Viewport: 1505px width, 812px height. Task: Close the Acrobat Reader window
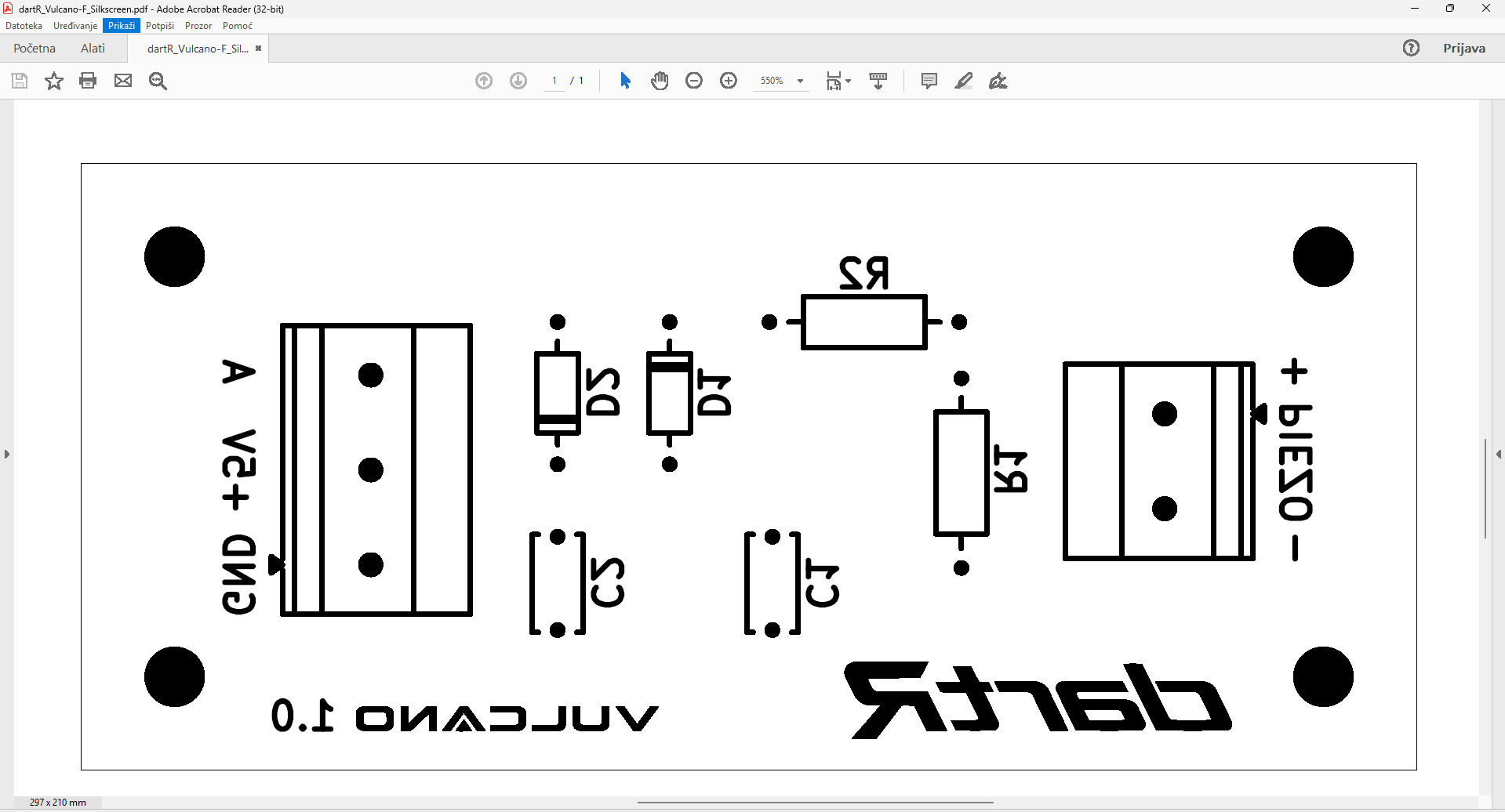[1486, 9]
